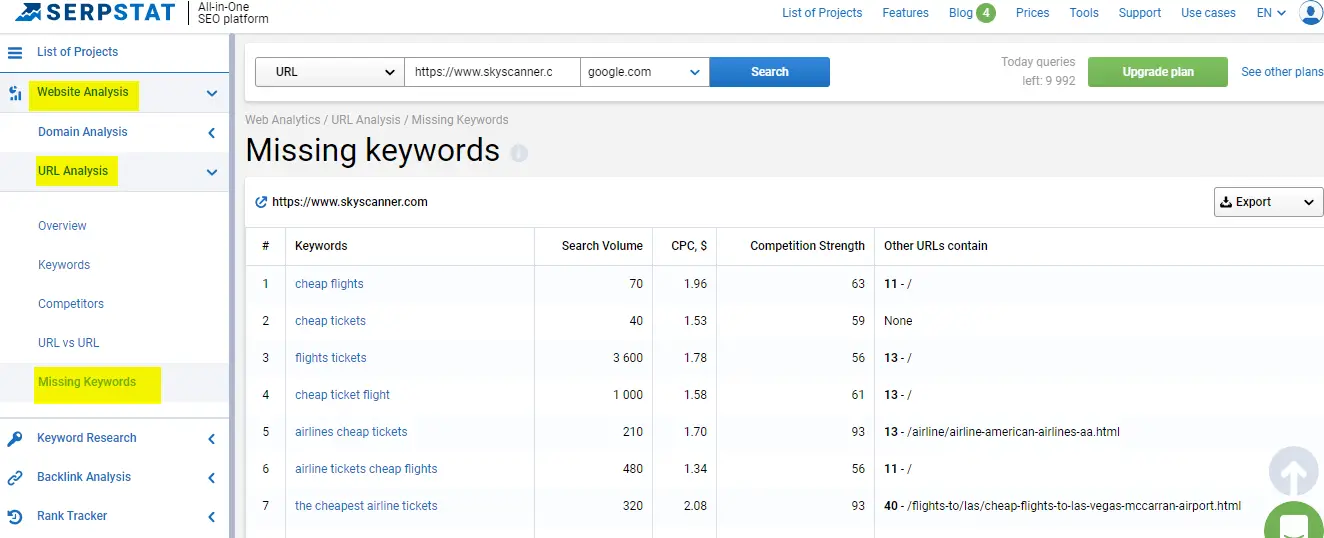The width and height of the screenshot is (1324, 538).
Task: Expand the Domain Analysis chevron
Action: pos(212,132)
